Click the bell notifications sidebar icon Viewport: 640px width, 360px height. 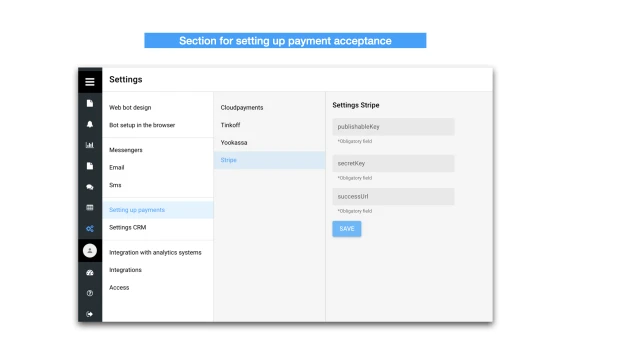pyautogui.click(x=90, y=124)
